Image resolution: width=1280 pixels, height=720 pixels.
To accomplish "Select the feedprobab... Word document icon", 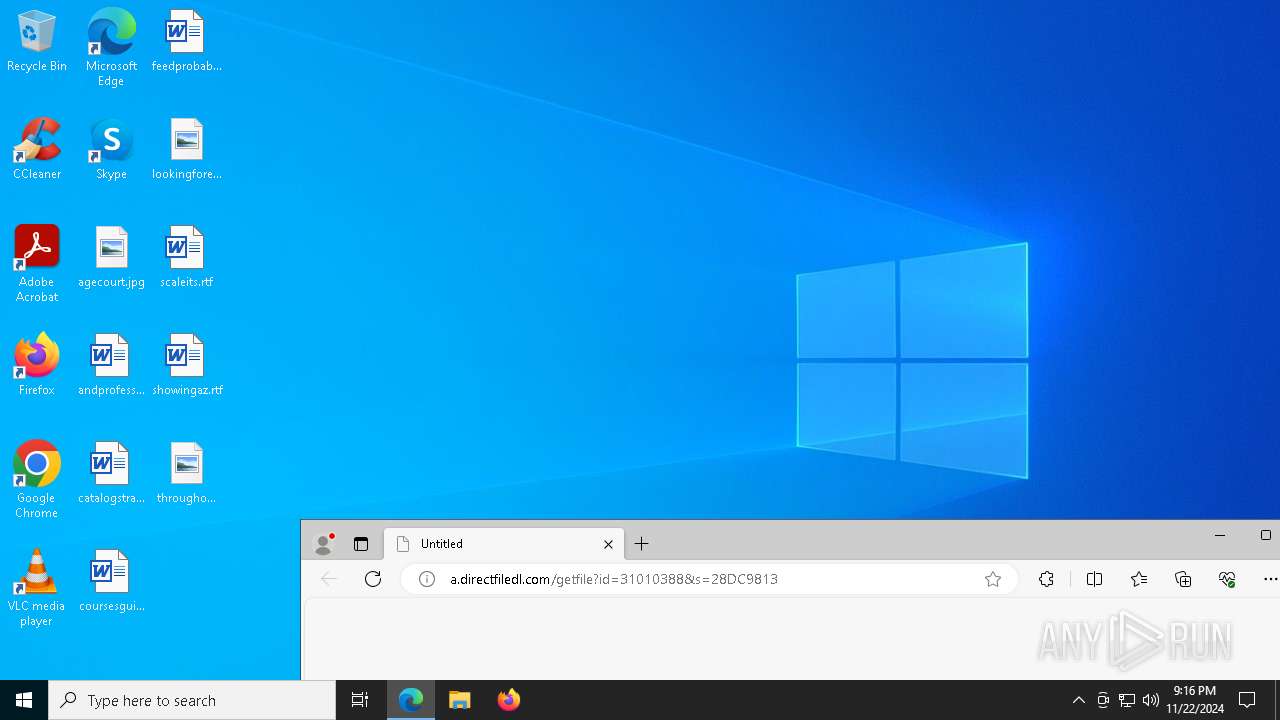I will pyautogui.click(x=186, y=42).
